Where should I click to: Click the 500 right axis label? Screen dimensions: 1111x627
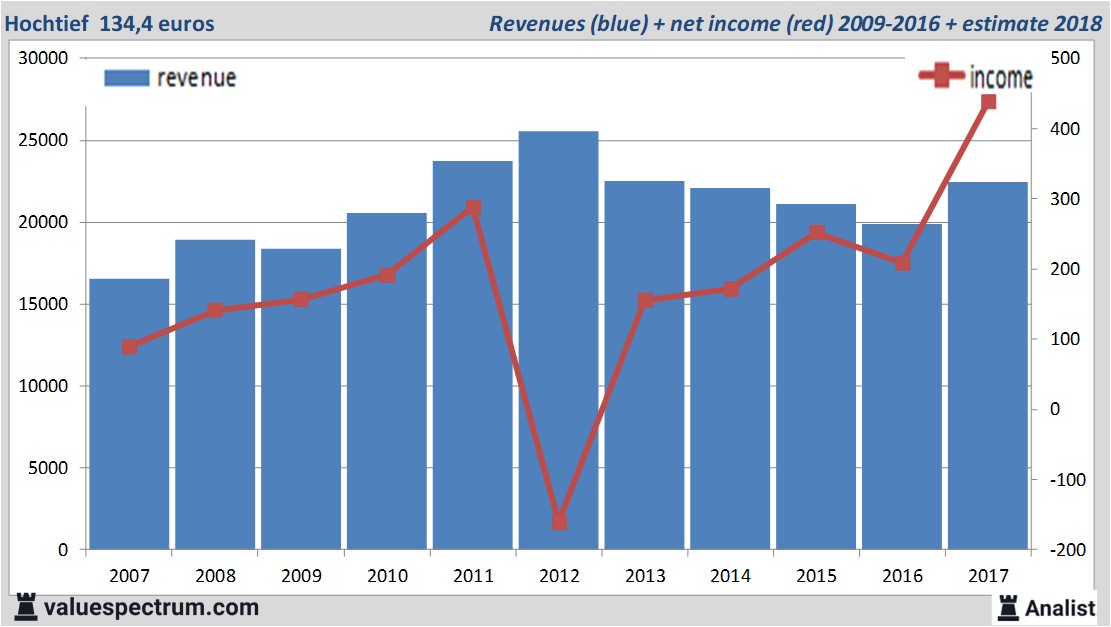pyautogui.click(x=1065, y=58)
